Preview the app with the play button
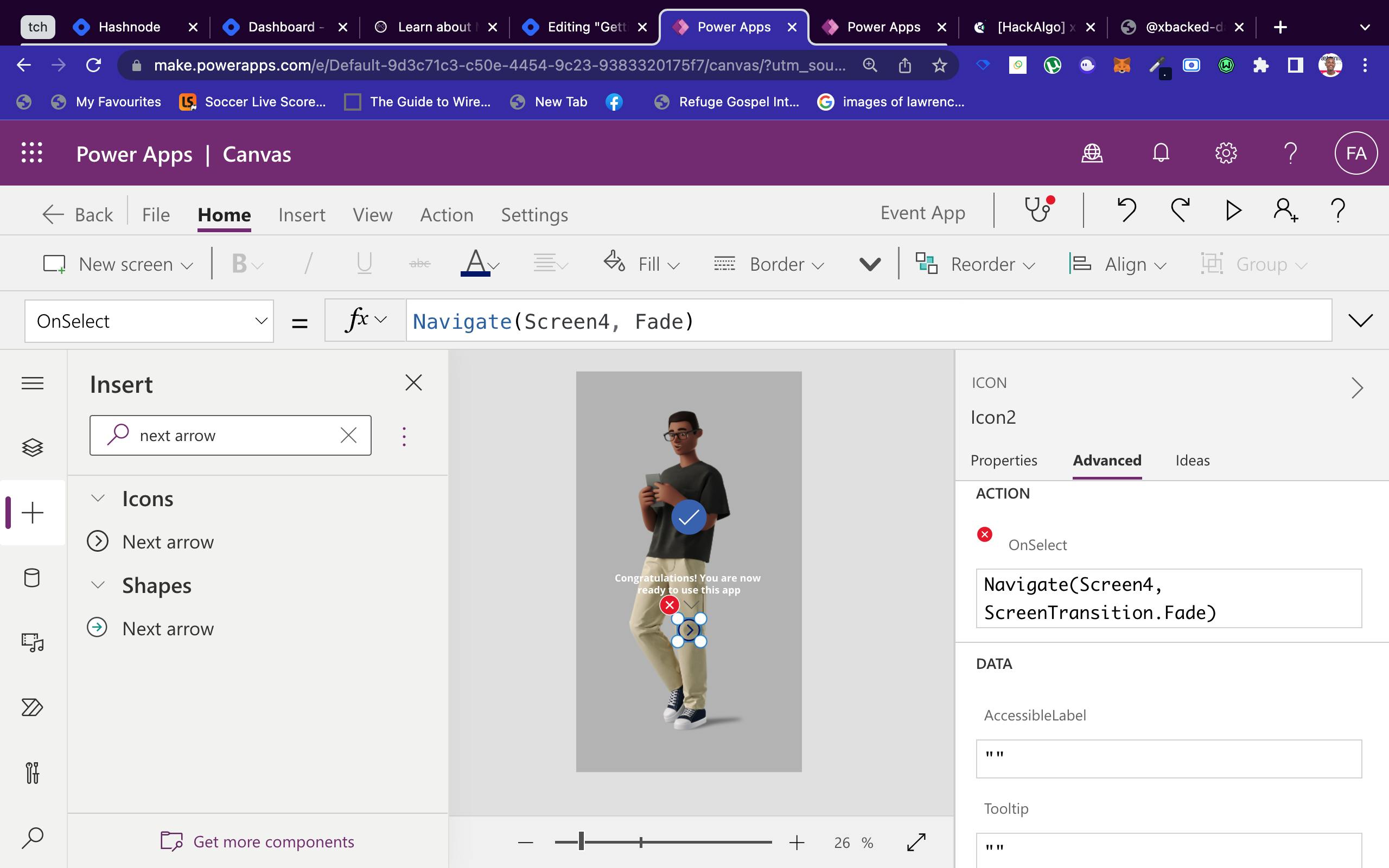Image resolution: width=1389 pixels, height=868 pixels. click(1233, 210)
